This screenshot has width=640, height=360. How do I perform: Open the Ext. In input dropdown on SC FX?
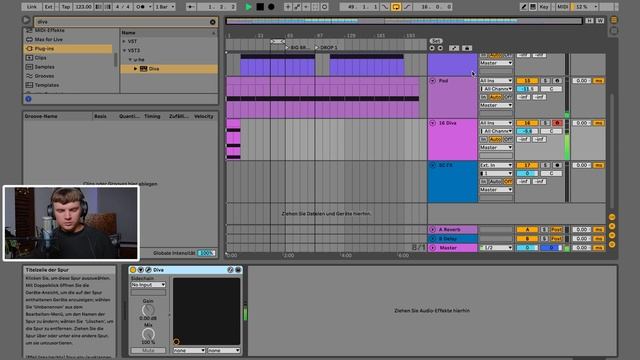[x=496, y=165]
